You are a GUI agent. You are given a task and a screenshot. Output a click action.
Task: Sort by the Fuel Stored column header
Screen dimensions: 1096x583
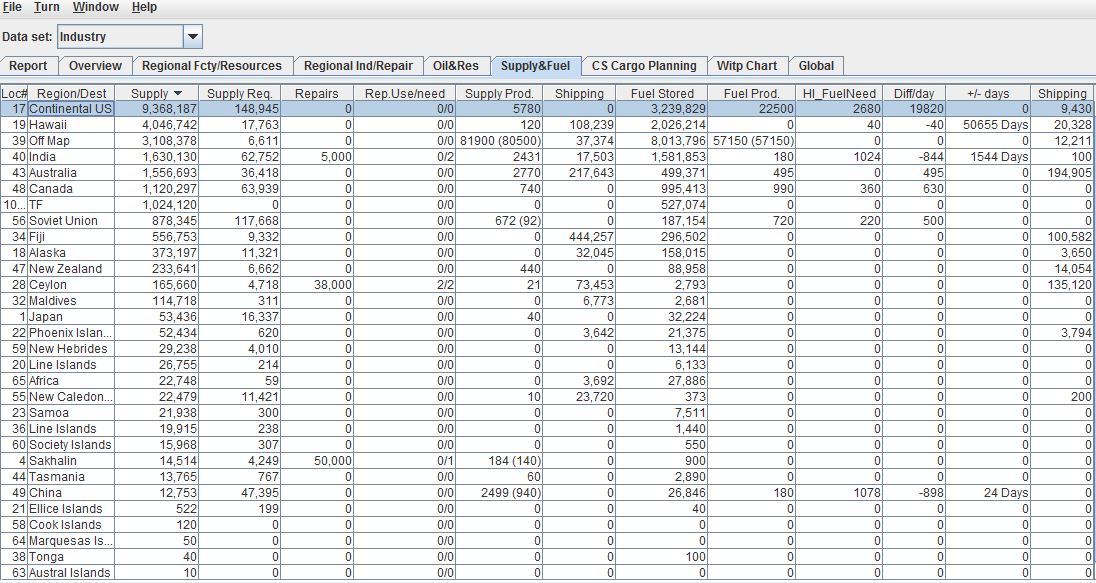661,93
